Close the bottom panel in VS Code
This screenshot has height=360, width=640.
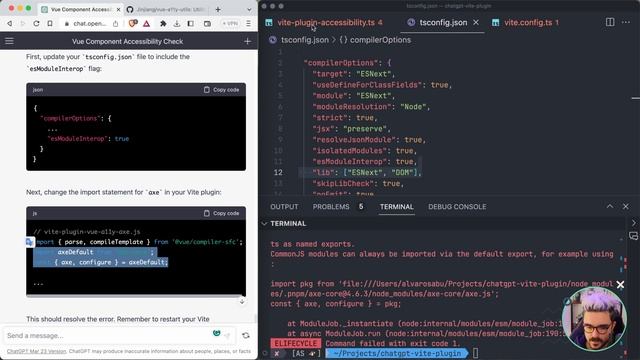click(x=626, y=207)
